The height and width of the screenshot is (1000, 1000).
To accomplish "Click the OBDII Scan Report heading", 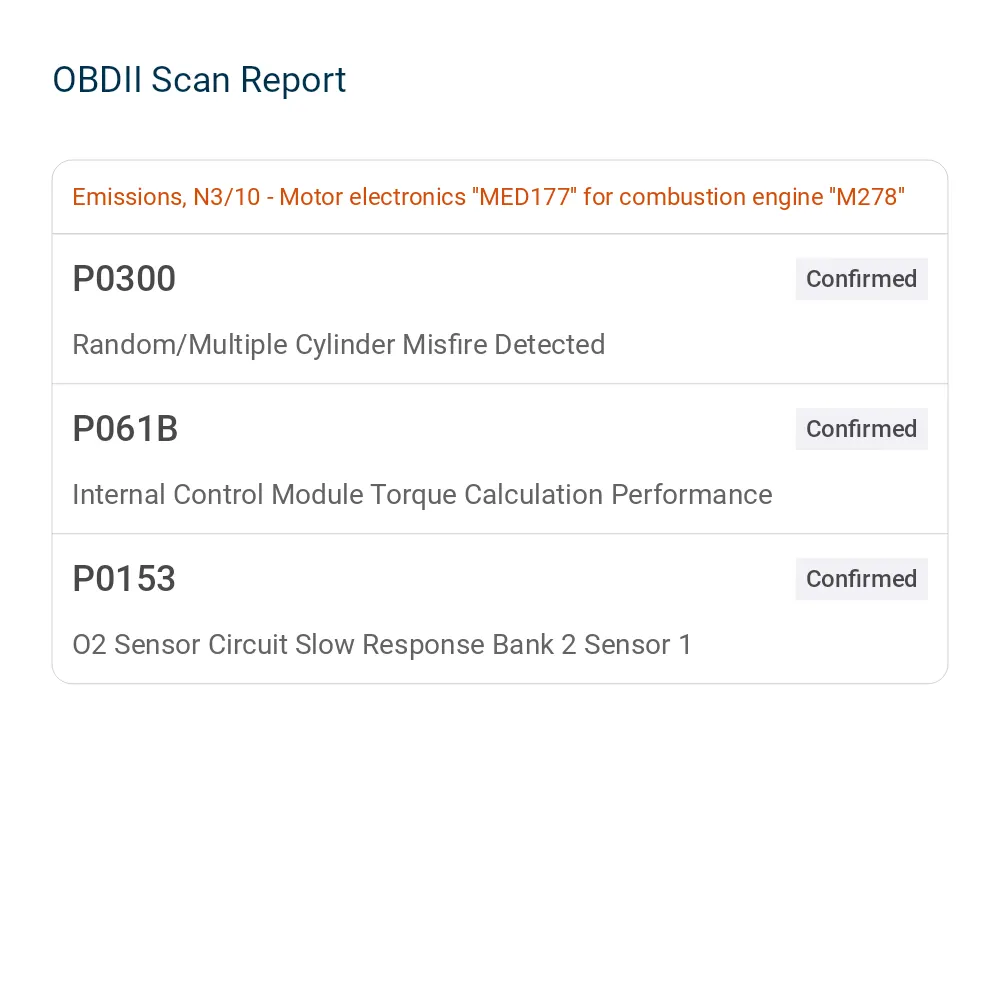I will (x=199, y=80).
